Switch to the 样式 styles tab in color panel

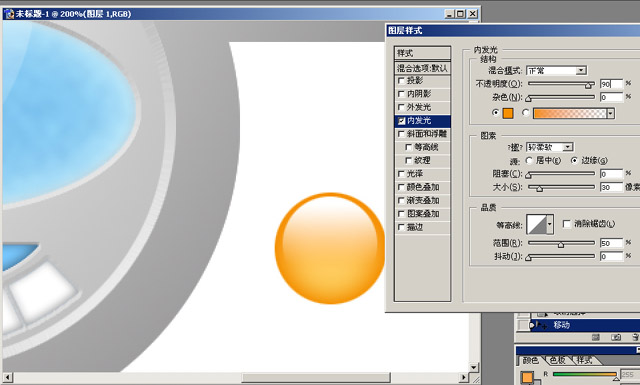[584, 360]
